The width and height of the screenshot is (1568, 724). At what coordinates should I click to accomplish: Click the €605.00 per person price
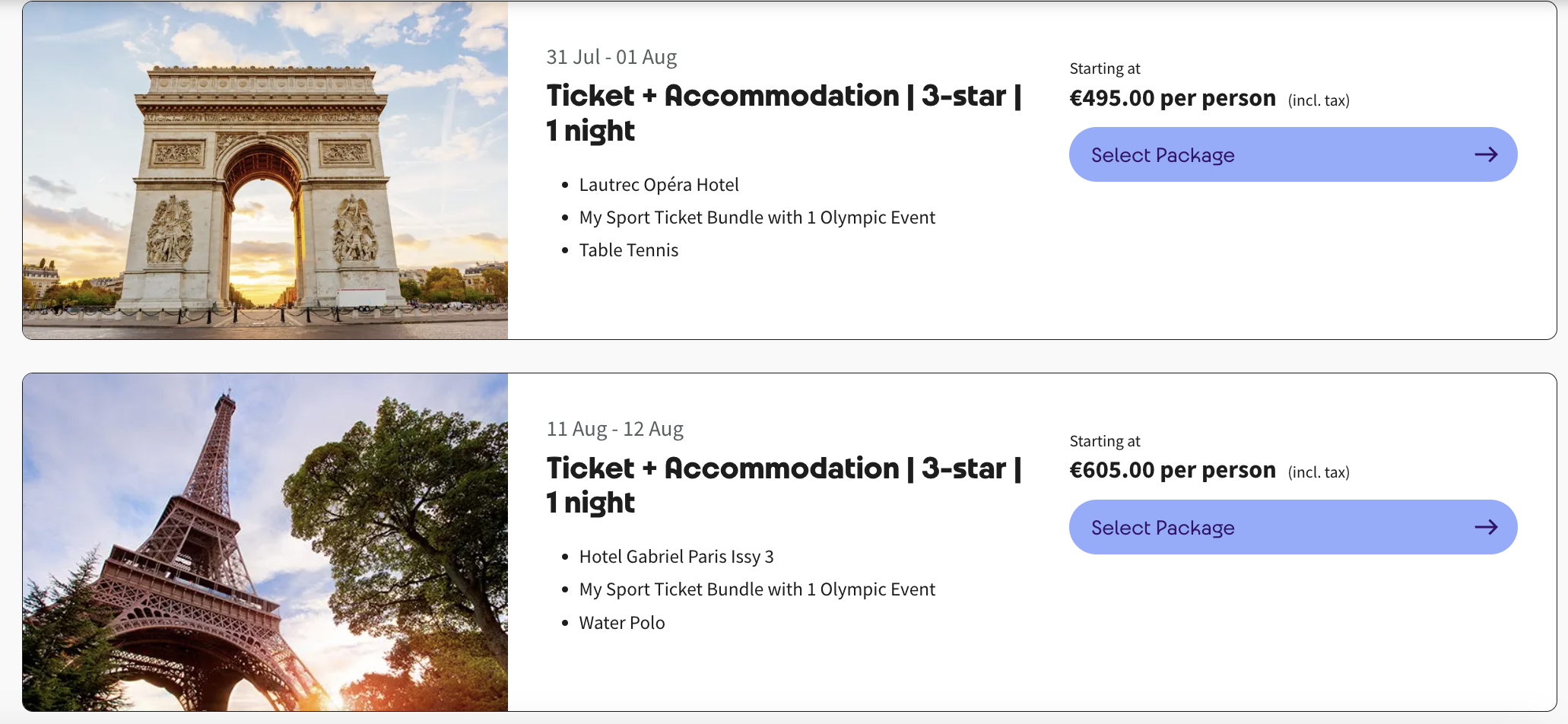[x=1172, y=470]
